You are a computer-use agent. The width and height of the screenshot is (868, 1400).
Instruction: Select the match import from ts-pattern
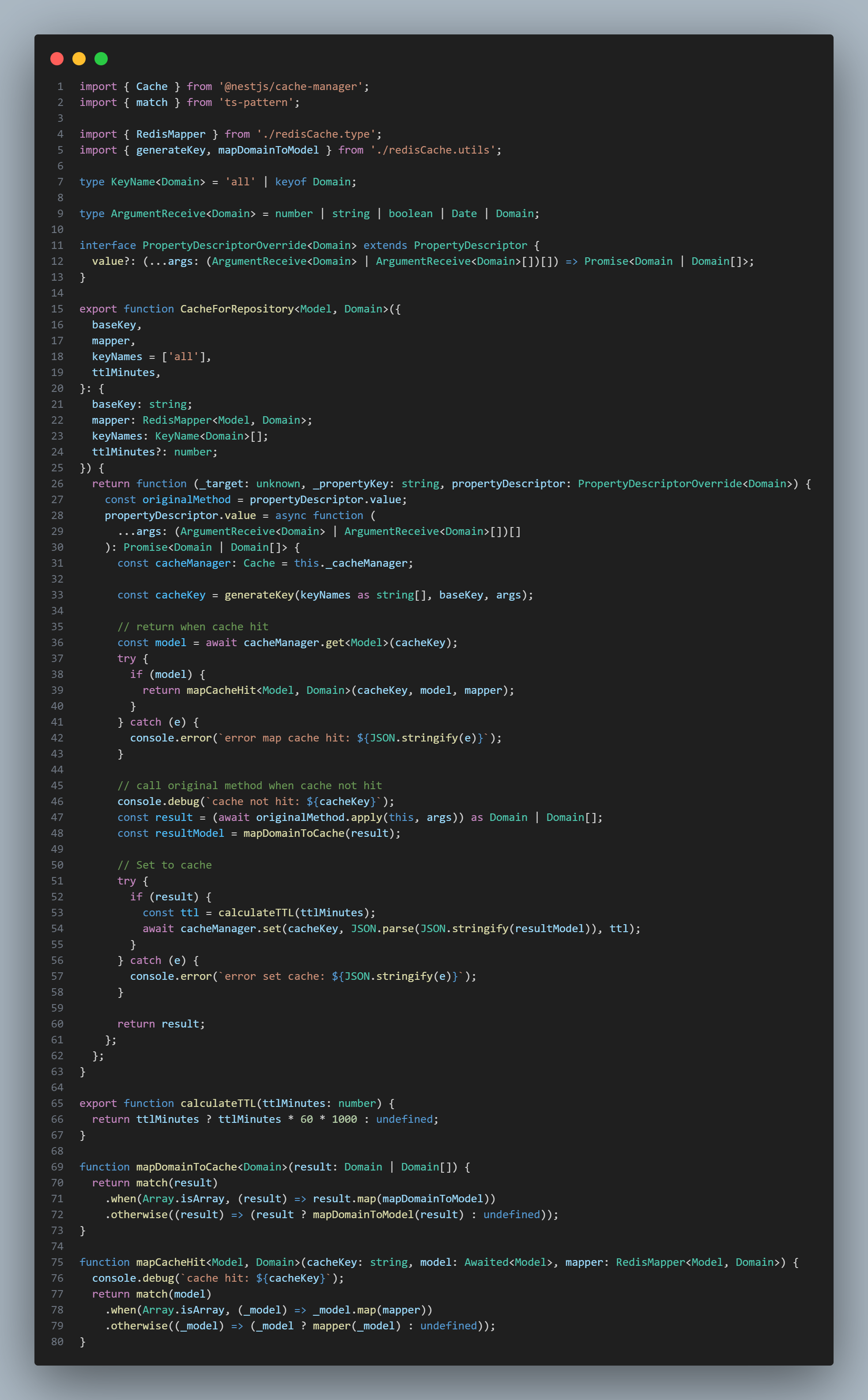tap(151, 102)
